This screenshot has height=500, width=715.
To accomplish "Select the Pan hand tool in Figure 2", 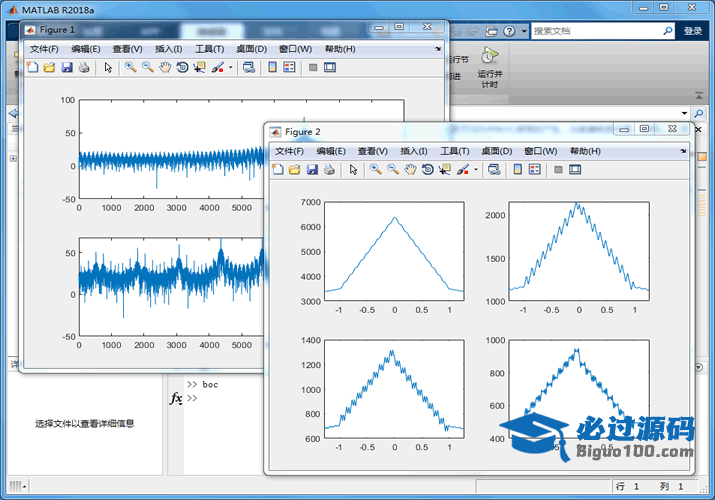I will point(410,170).
